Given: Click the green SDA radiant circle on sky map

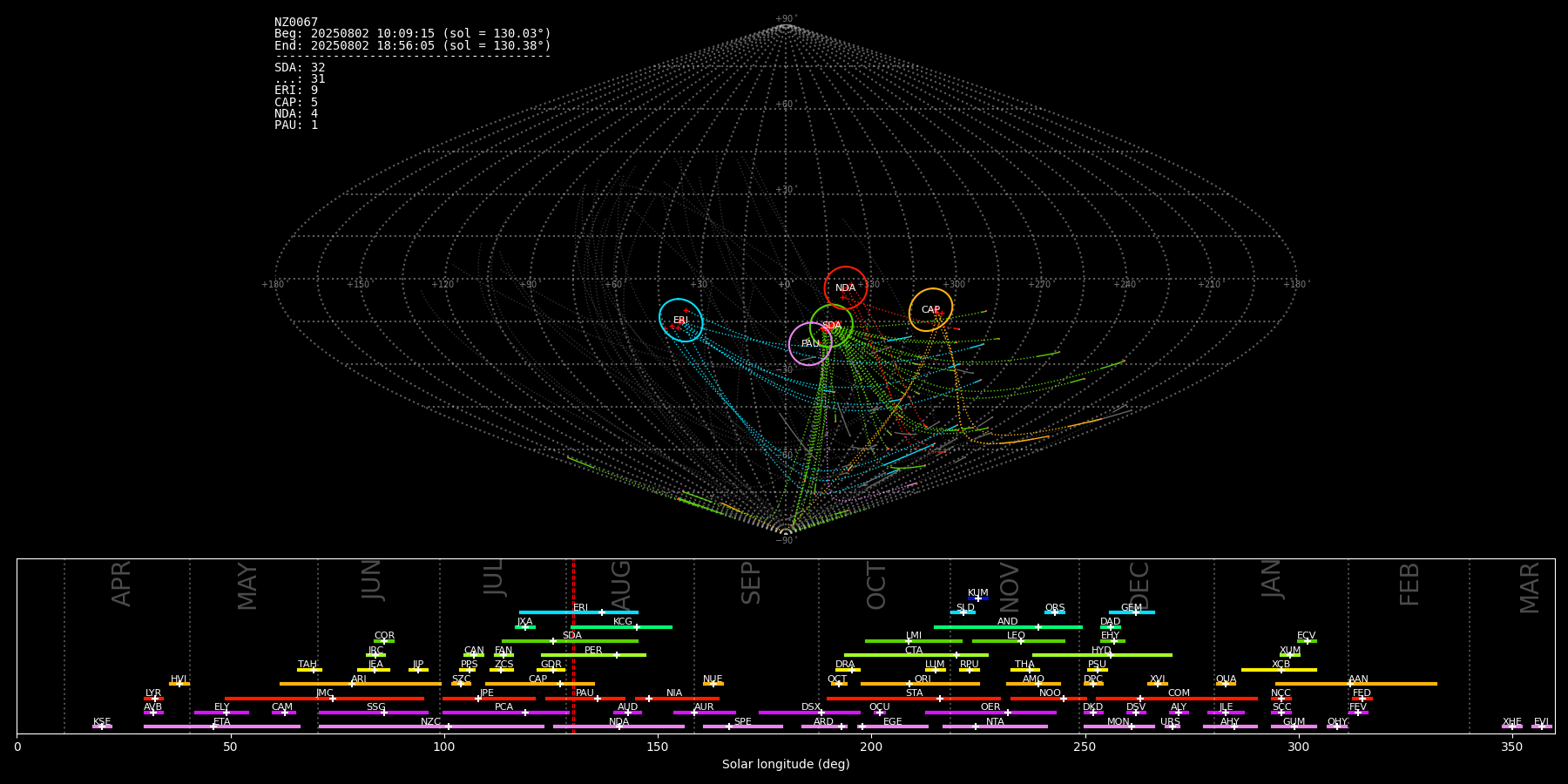Looking at the screenshot, I should click(831, 326).
